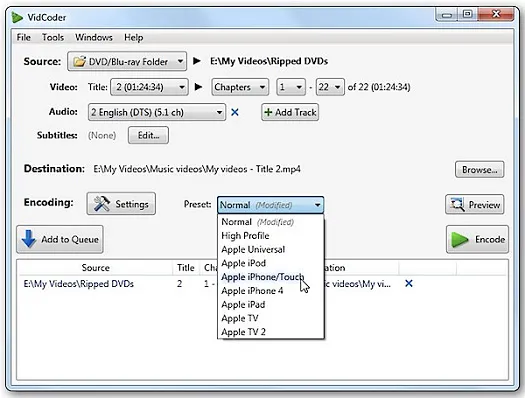Maximize the VidCoder window
This screenshot has width=525, height=398.
pos(468,14)
